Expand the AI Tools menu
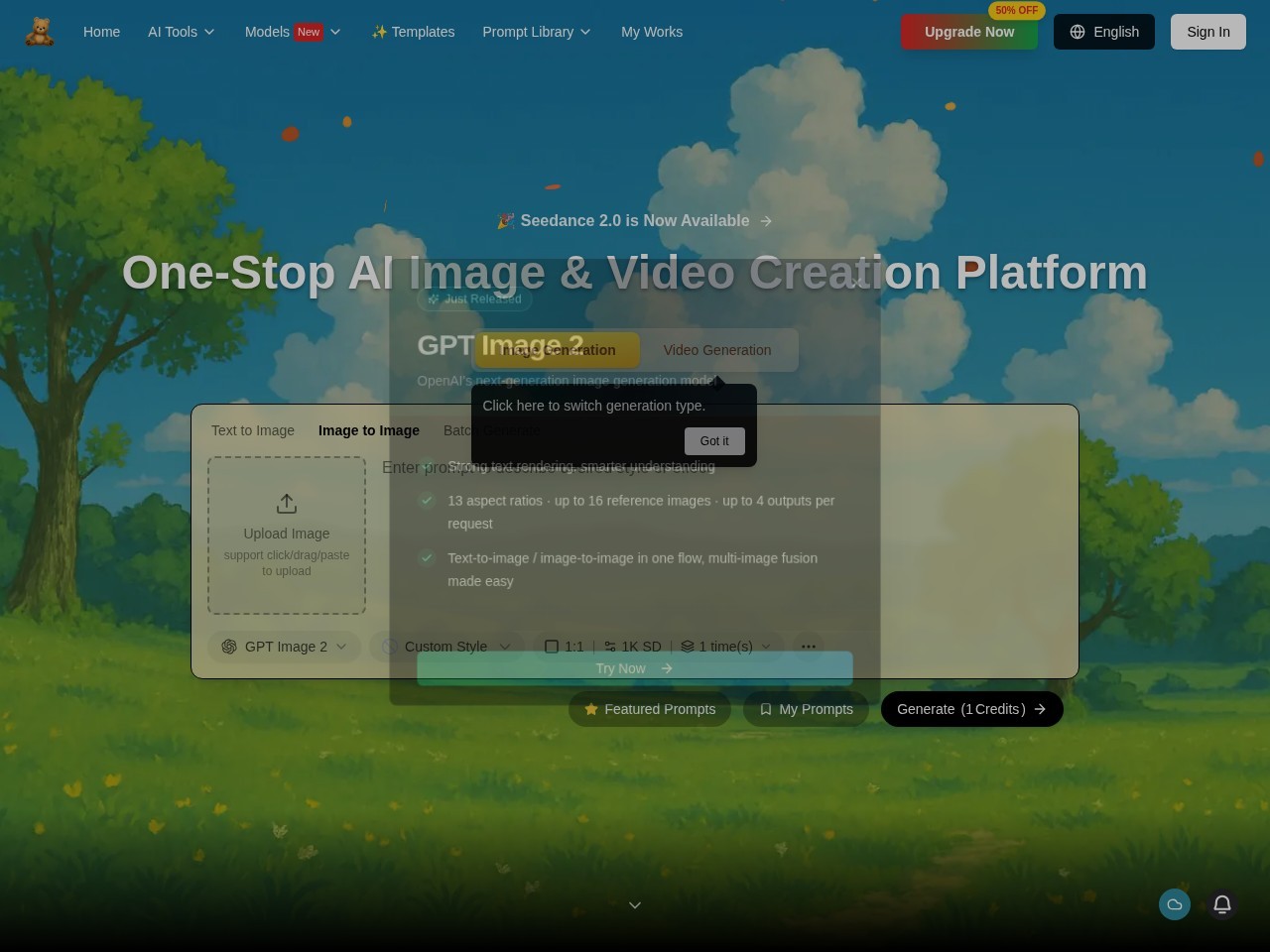Viewport: 1270px width, 952px height. click(182, 32)
